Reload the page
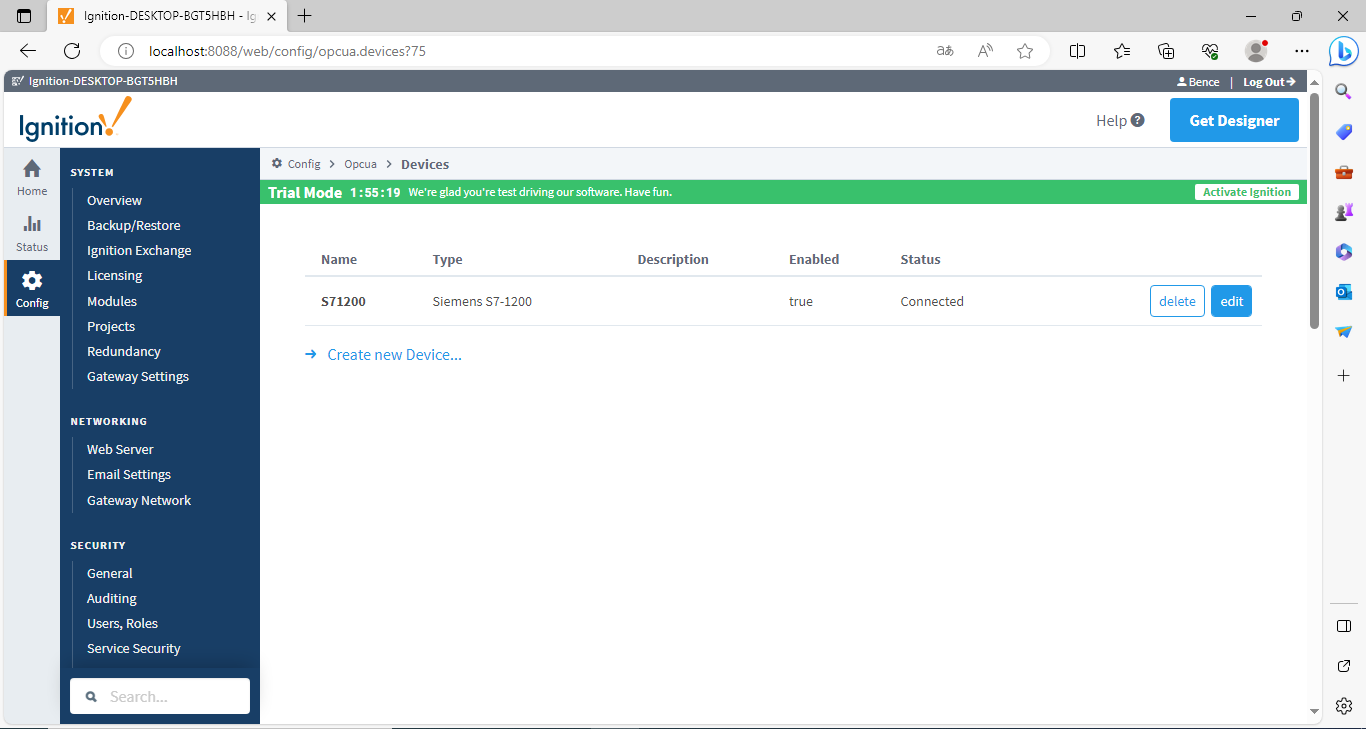This screenshot has height=729, width=1366. (x=72, y=51)
